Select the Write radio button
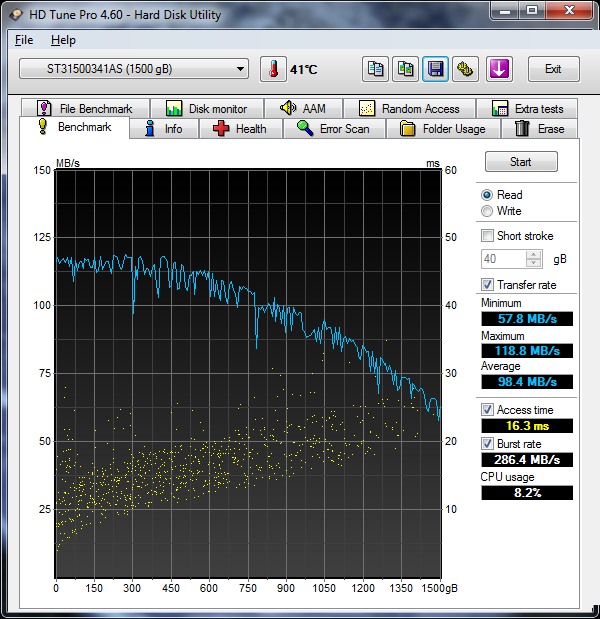This screenshot has width=600, height=619. point(487,211)
